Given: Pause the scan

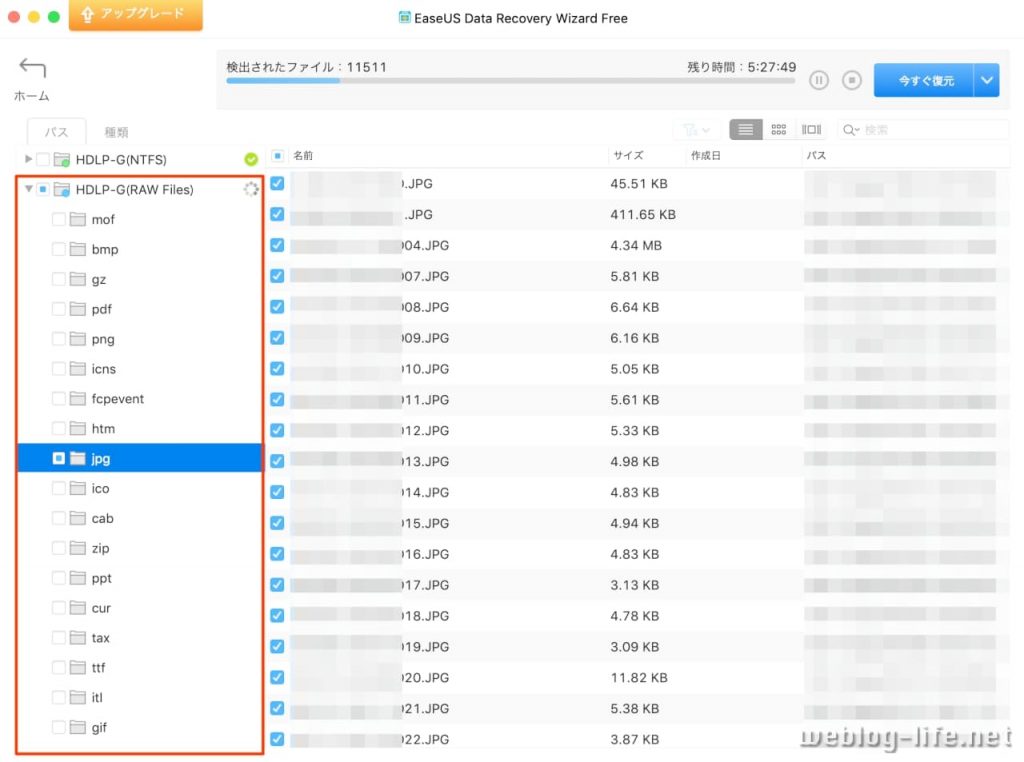Looking at the screenshot, I should click(818, 80).
